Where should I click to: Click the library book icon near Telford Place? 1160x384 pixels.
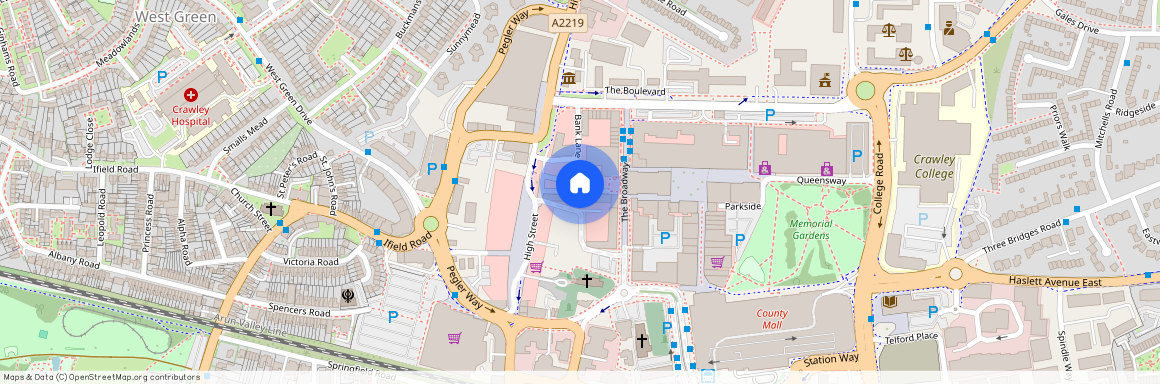890,302
